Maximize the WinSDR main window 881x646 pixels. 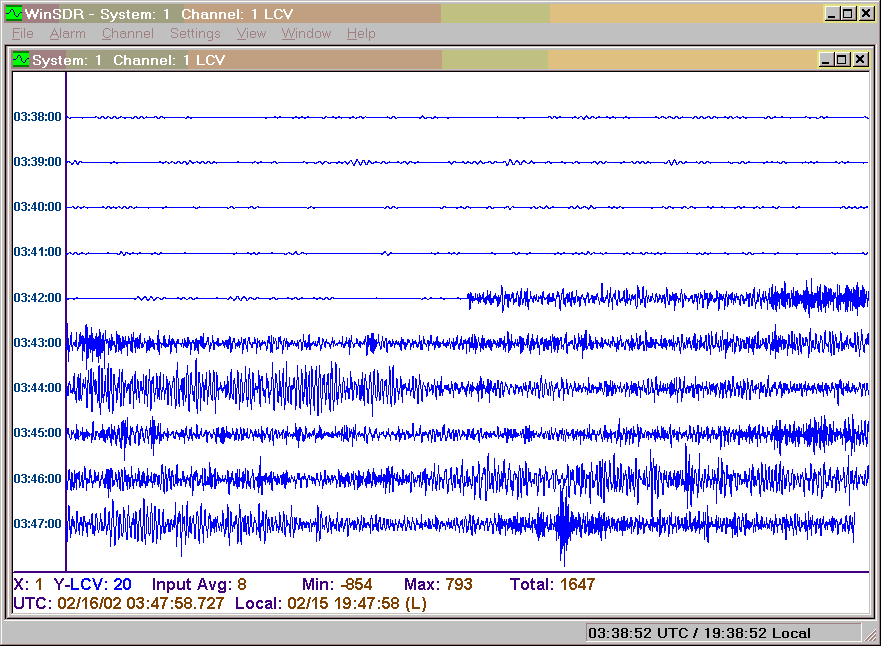847,13
